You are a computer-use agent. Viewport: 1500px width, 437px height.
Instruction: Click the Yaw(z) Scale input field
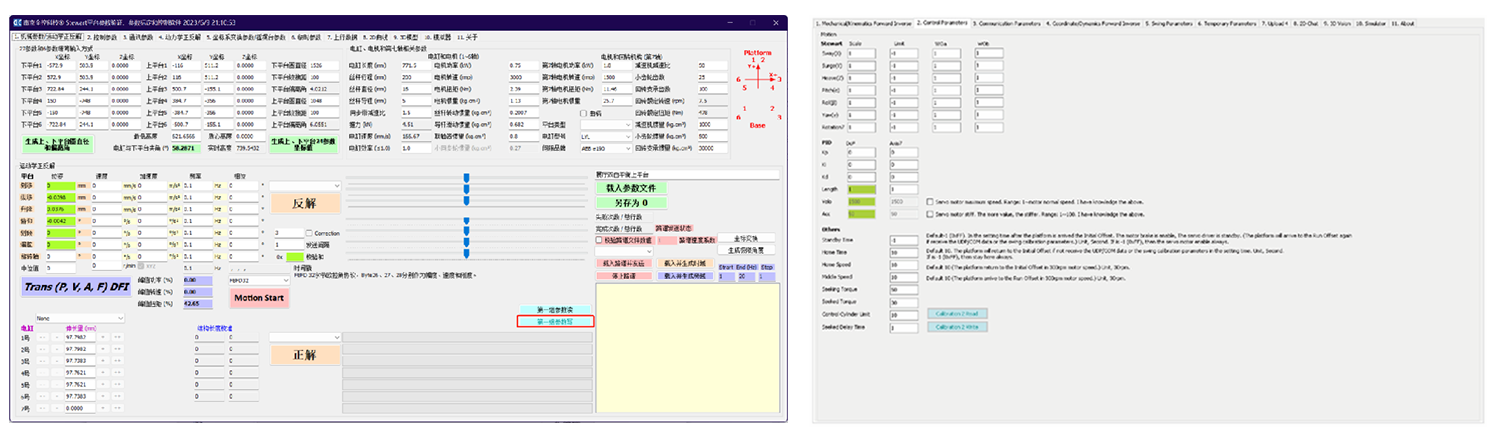(x=861, y=114)
